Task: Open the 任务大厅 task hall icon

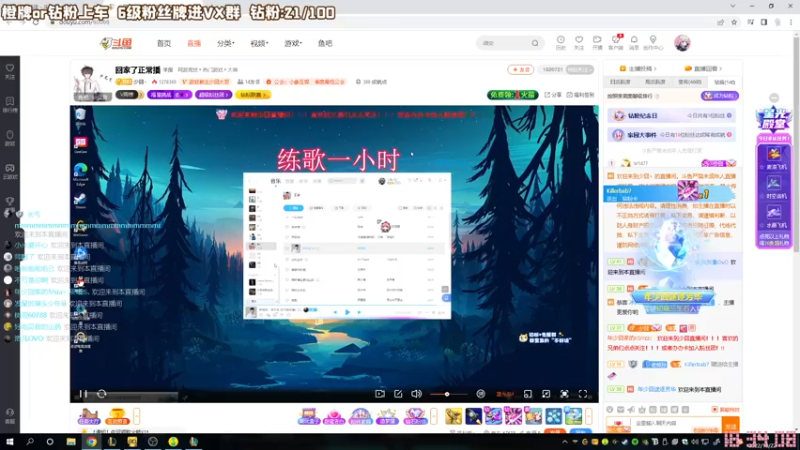Action: coord(89,416)
